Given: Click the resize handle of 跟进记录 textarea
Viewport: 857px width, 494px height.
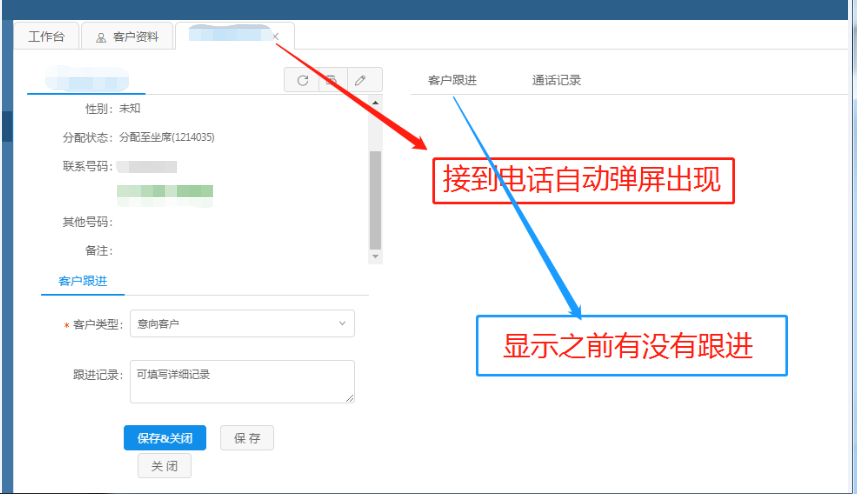Looking at the screenshot, I should click(x=350, y=398).
